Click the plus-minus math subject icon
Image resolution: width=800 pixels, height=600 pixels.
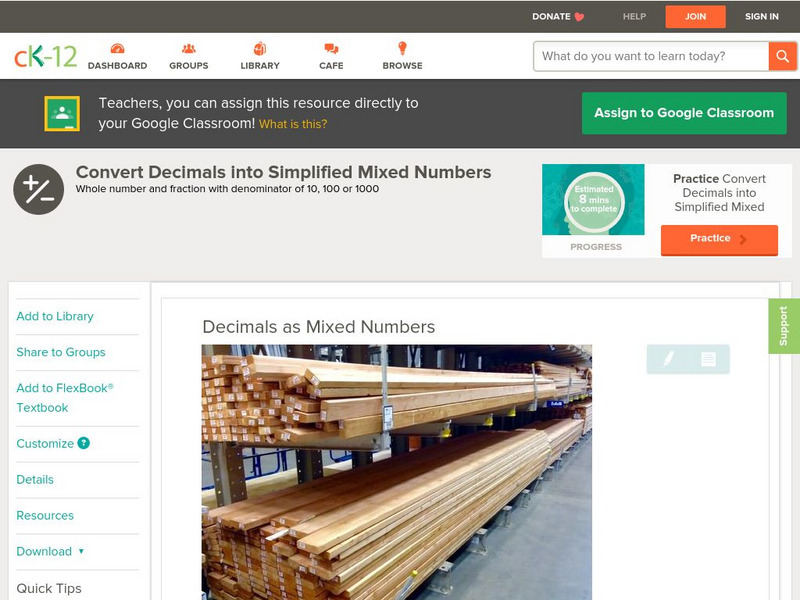point(39,189)
